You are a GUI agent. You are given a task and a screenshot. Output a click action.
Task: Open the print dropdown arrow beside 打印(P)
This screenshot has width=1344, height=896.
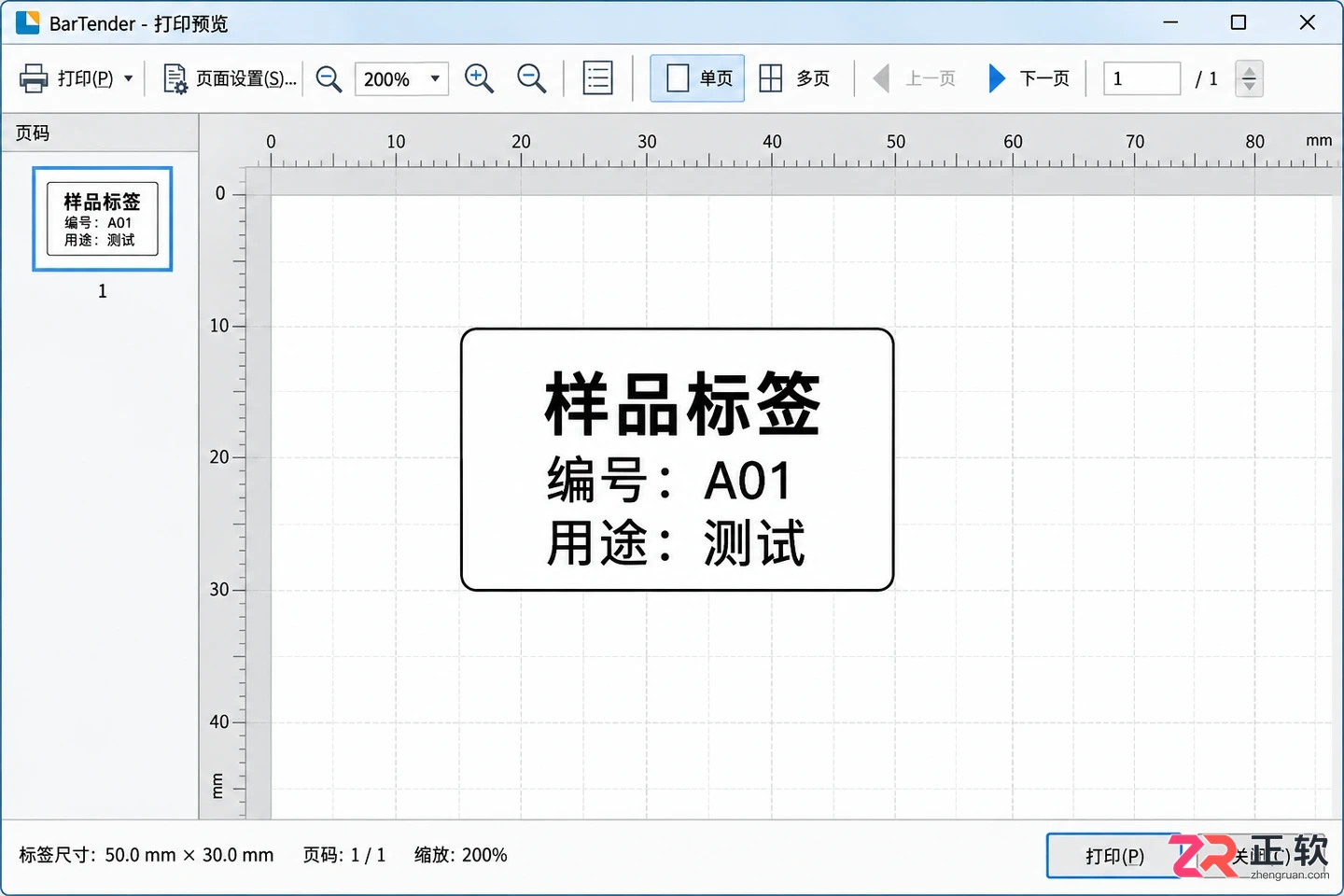(129, 78)
